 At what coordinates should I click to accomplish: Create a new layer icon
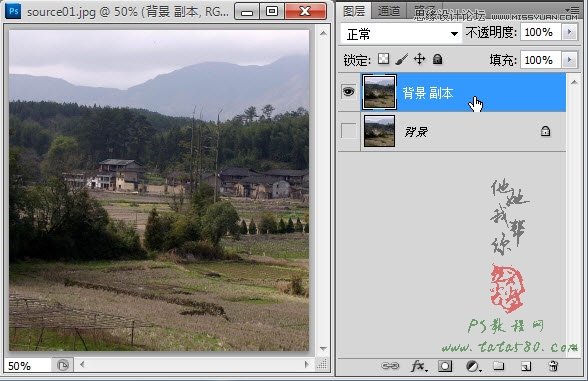[526, 366]
